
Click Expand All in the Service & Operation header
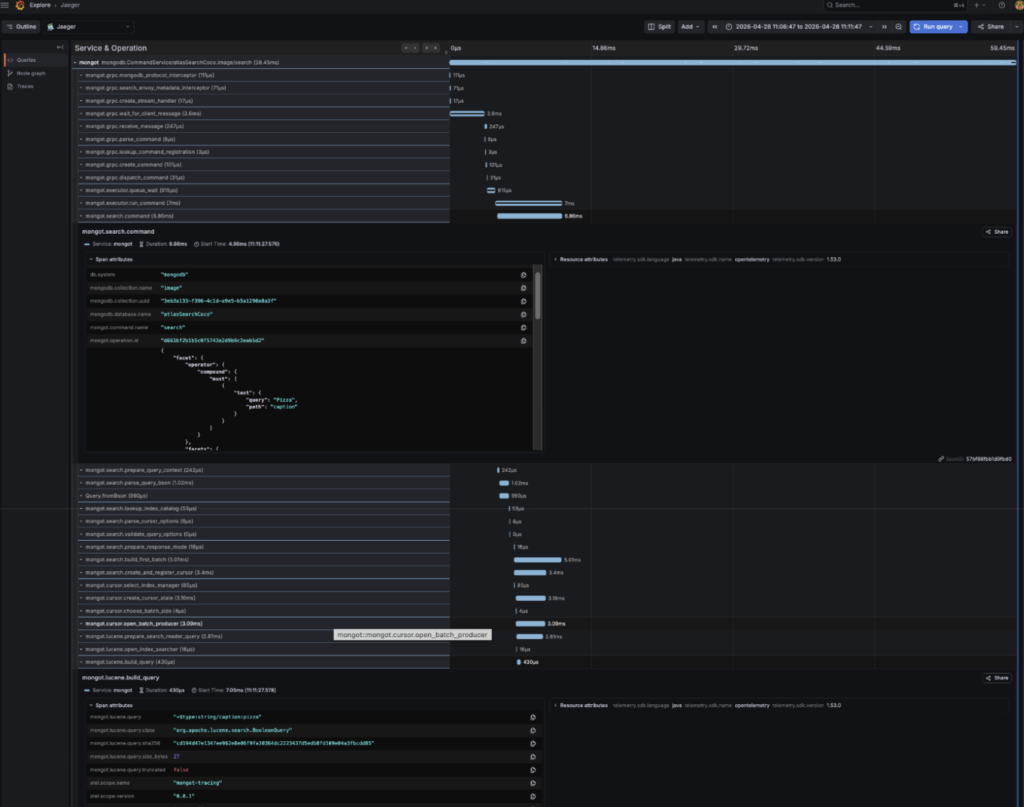[426, 48]
